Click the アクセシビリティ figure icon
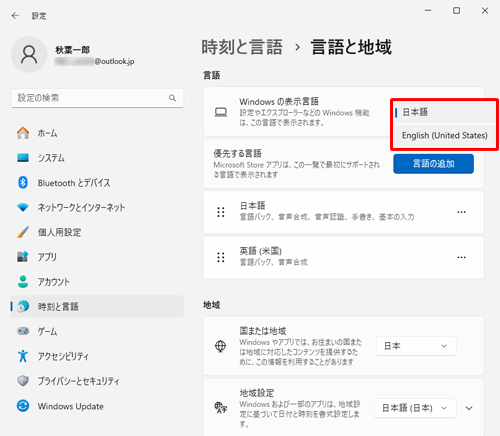 coord(23,356)
